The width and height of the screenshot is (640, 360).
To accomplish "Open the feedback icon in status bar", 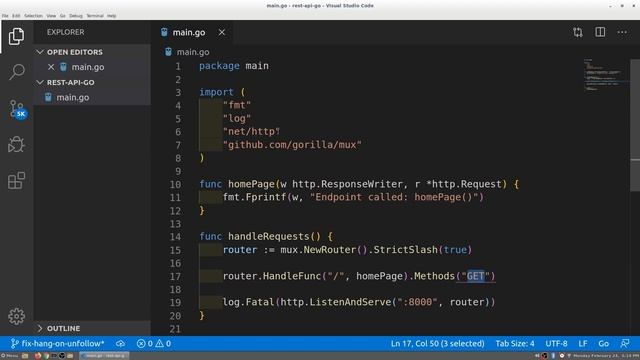I will 625,344.
